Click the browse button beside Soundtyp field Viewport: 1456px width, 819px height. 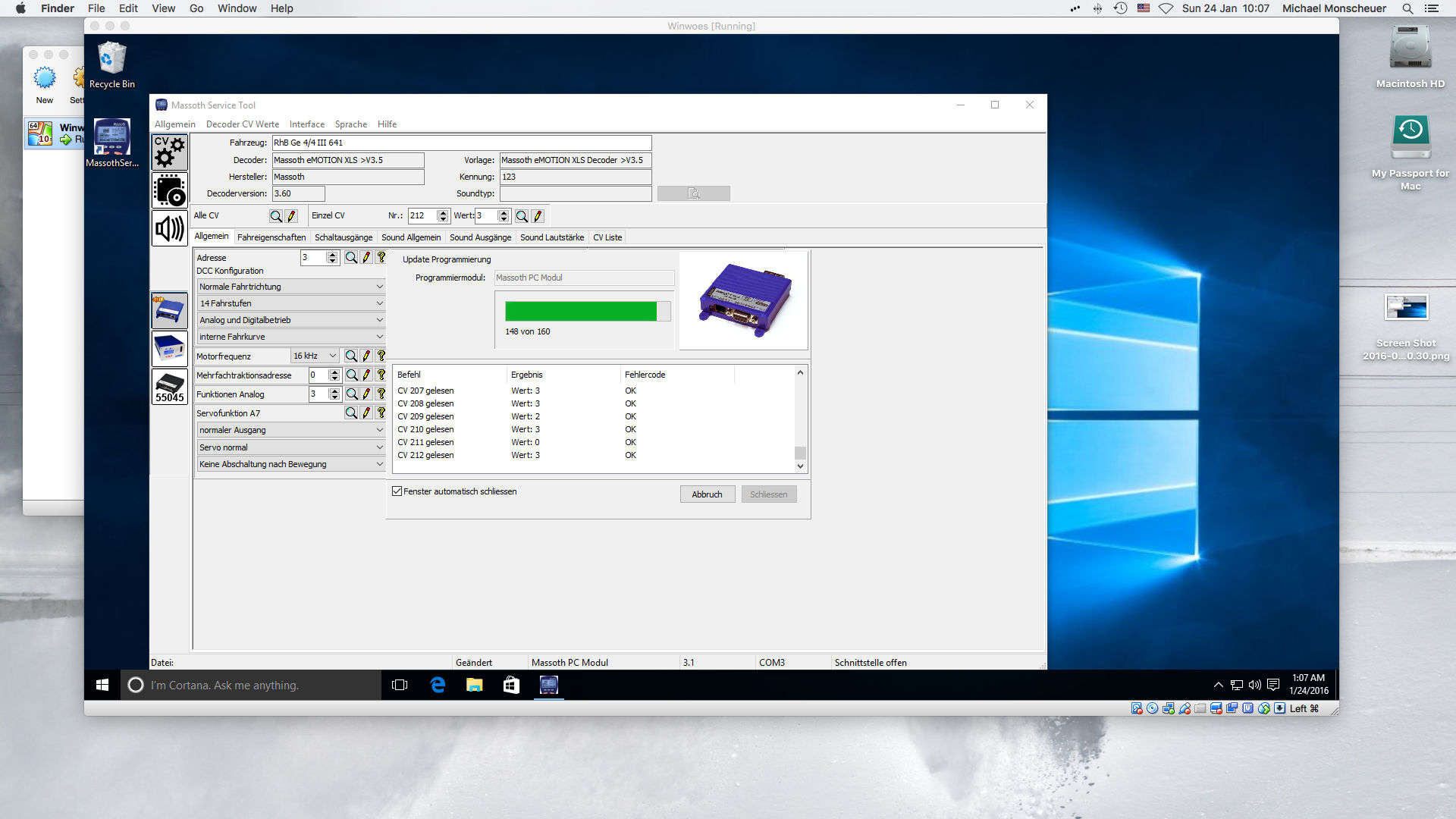click(x=694, y=194)
